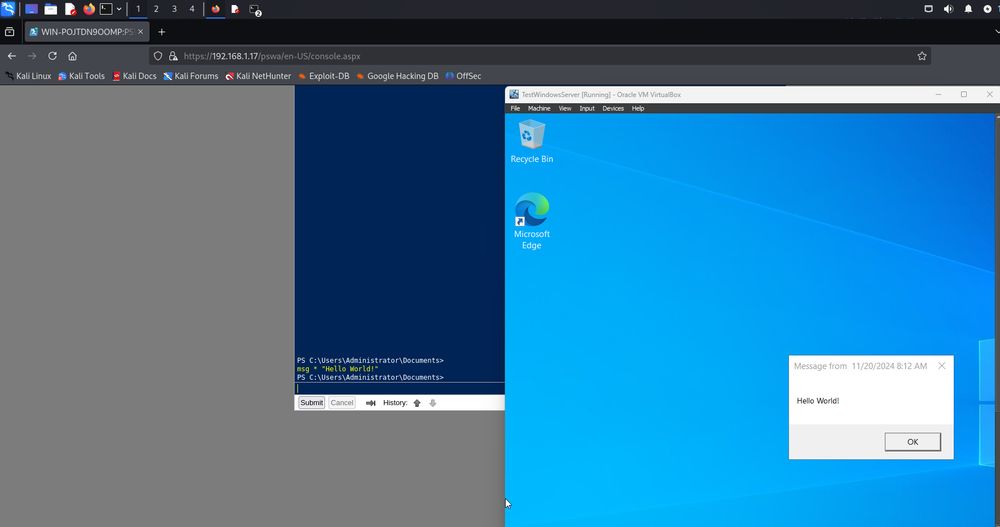The image size is (1000, 527).
Task: Click the Cancel button in console
Action: 342,403
